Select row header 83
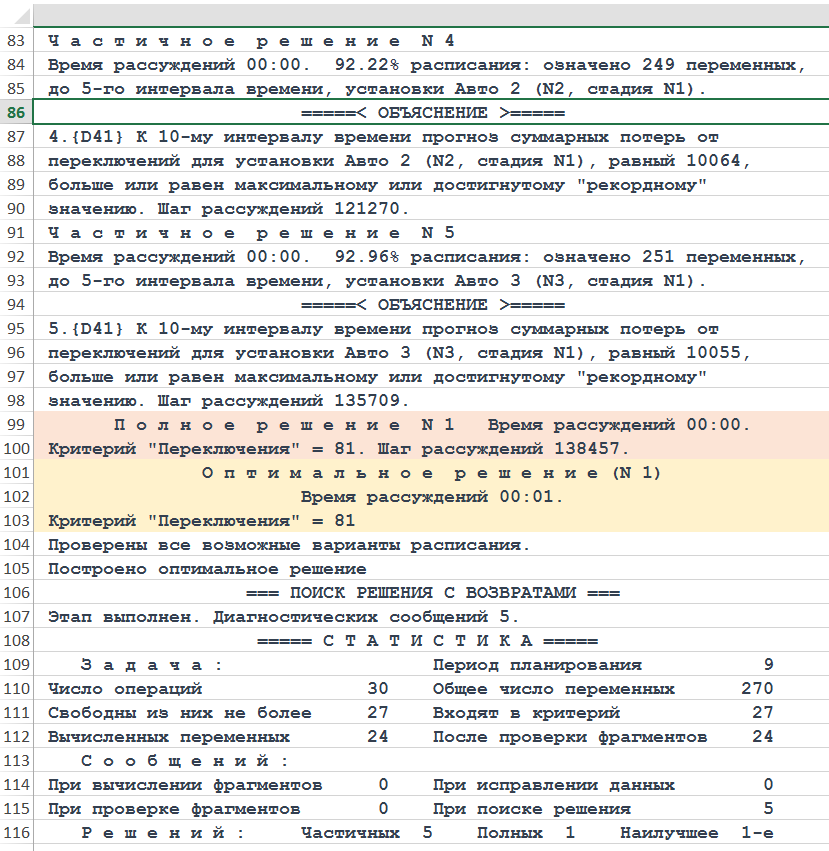829x851 pixels. (x=16, y=41)
